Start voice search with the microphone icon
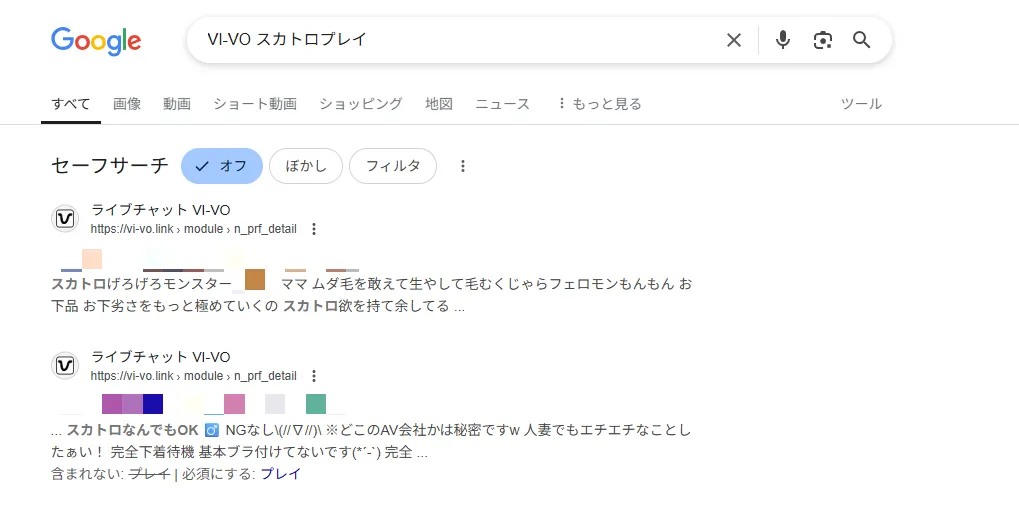The height and width of the screenshot is (518, 1019). pos(783,40)
